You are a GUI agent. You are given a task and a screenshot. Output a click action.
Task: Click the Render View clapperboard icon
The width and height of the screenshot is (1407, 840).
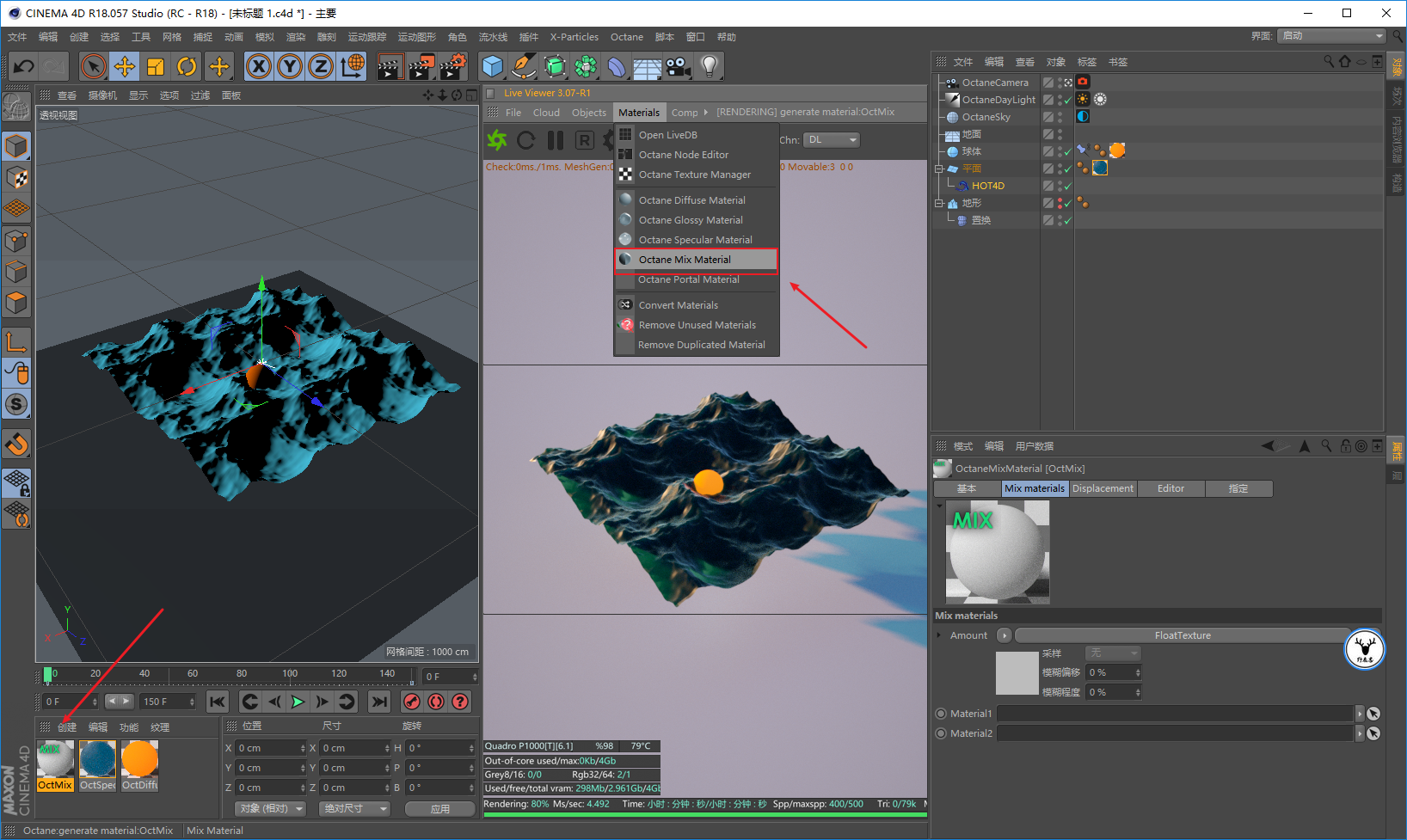[390, 66]
